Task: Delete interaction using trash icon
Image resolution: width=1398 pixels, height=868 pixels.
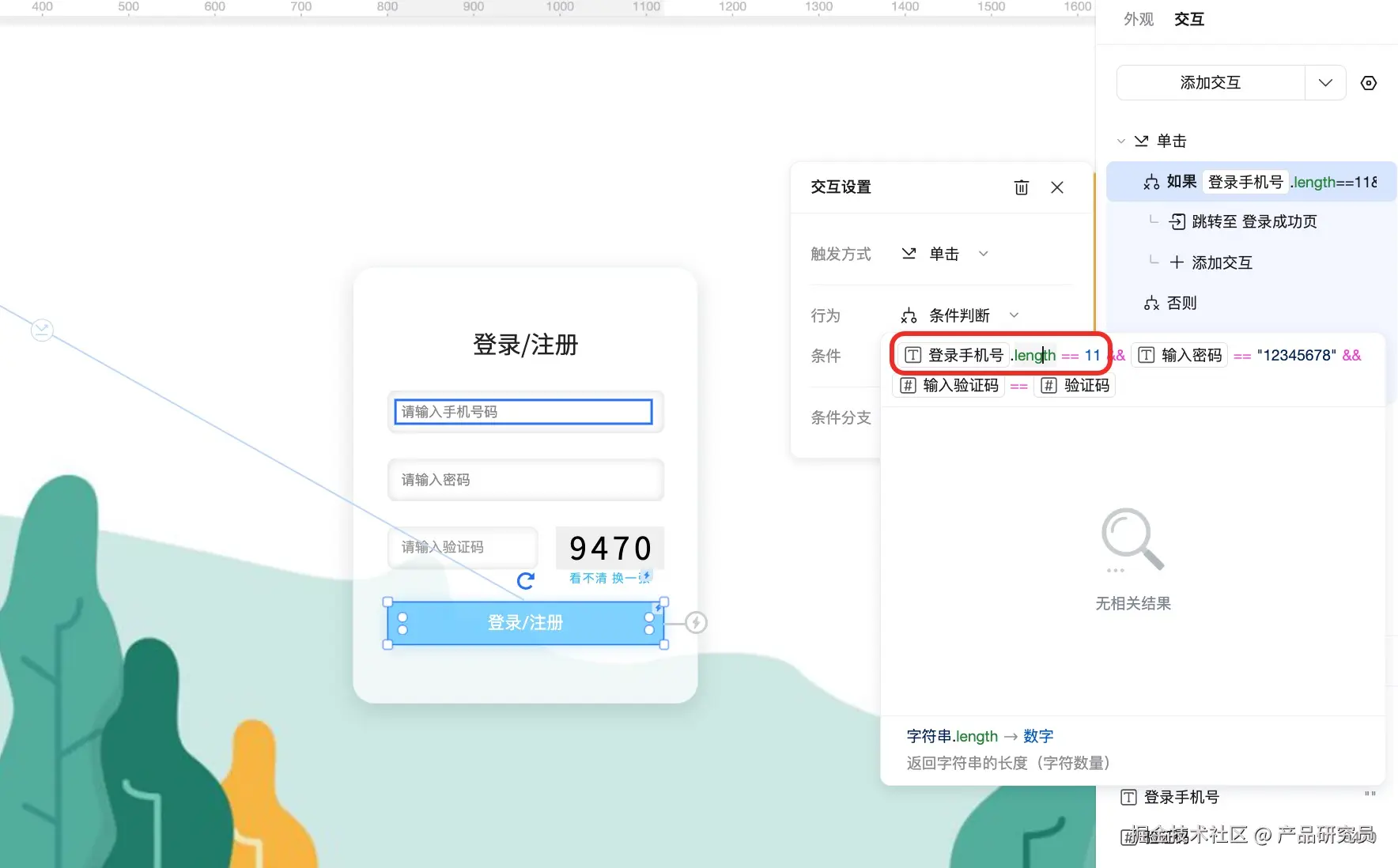Action: [1022, 187]
